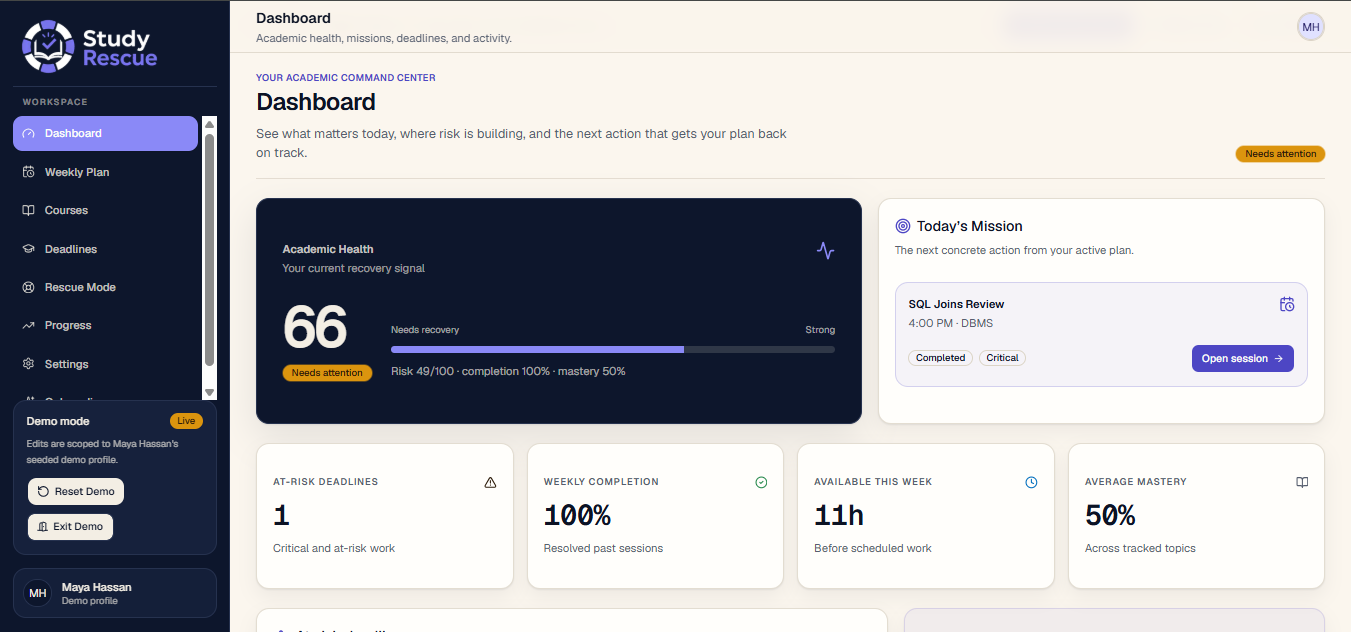Screen dimensions: 1351x632
Task: Click the Academic Health pulse icon
Action: coord(825,250)
